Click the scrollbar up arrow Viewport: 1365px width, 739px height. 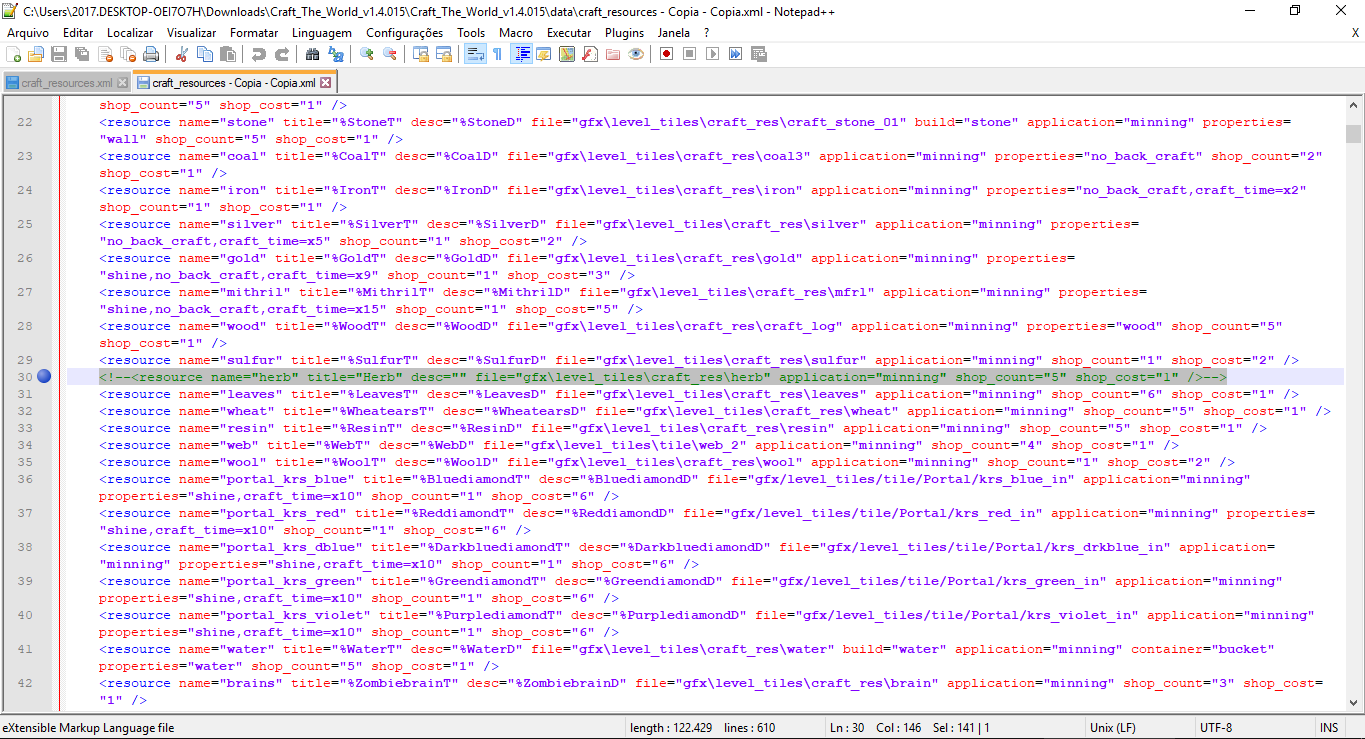click(x=1353, y=104)
